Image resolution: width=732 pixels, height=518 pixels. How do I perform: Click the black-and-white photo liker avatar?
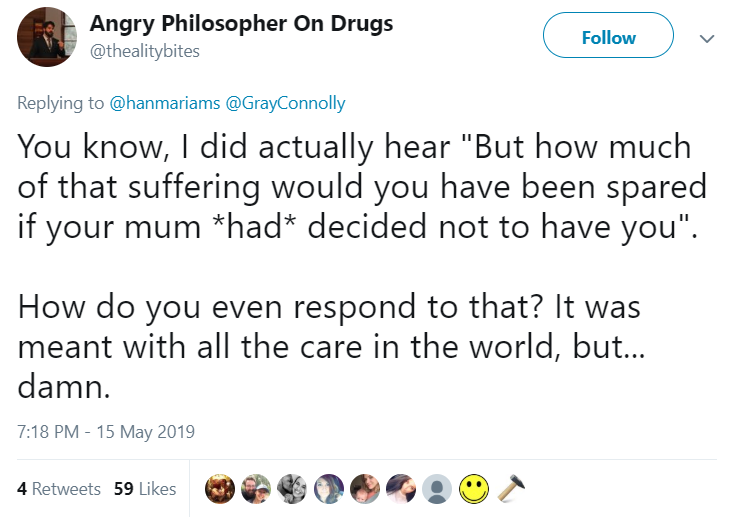[293, 489]
